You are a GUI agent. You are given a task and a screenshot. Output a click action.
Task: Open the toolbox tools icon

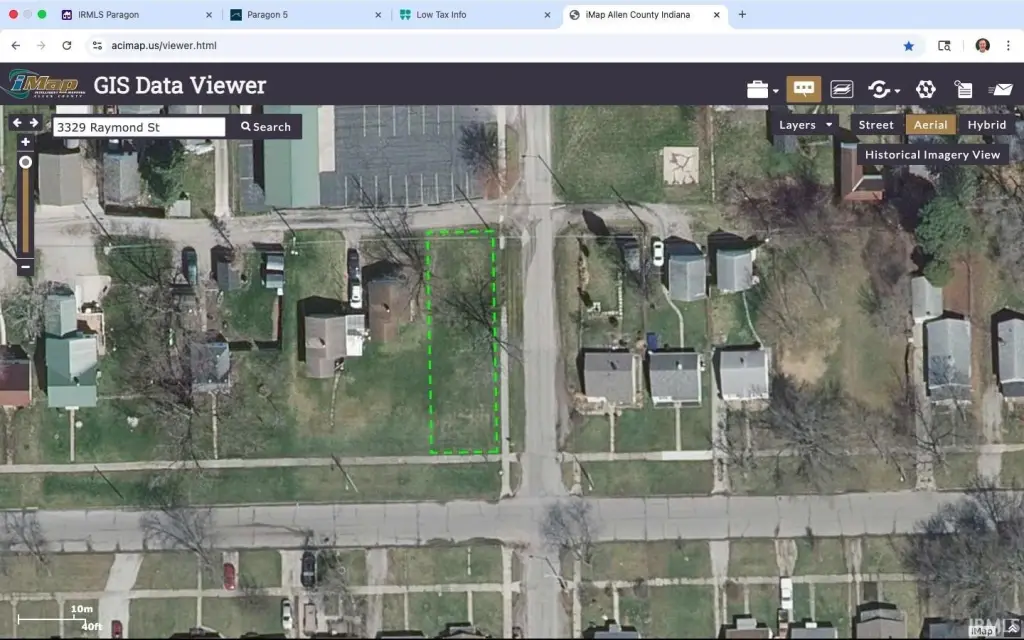click(757, 89)
